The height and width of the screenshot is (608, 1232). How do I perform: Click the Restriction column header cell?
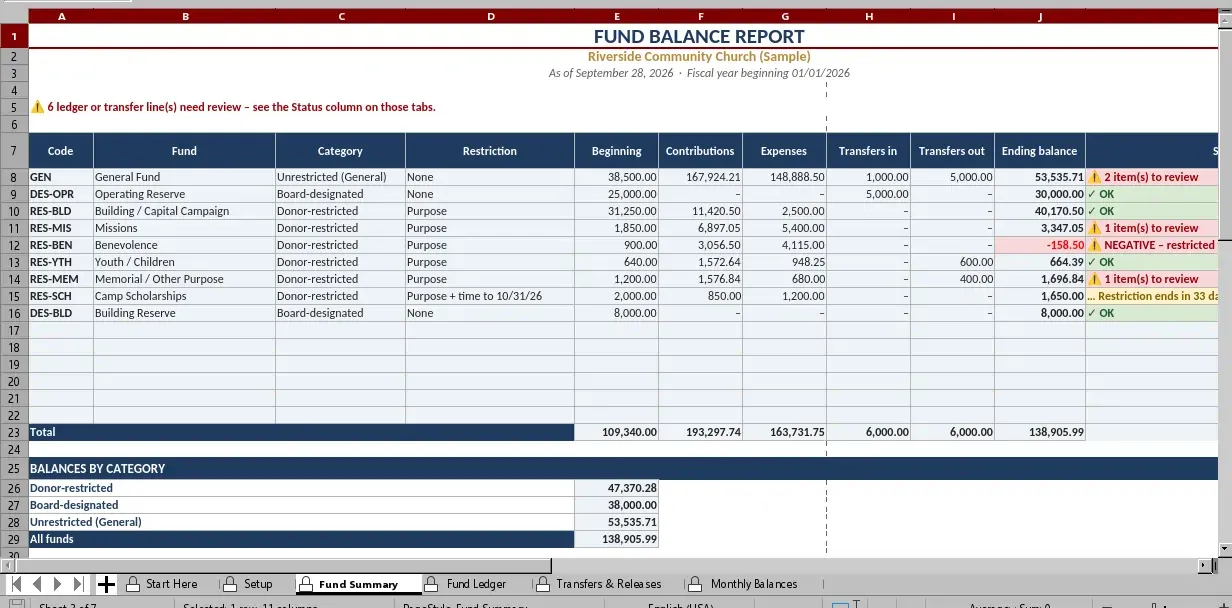(x=490, y=151)
